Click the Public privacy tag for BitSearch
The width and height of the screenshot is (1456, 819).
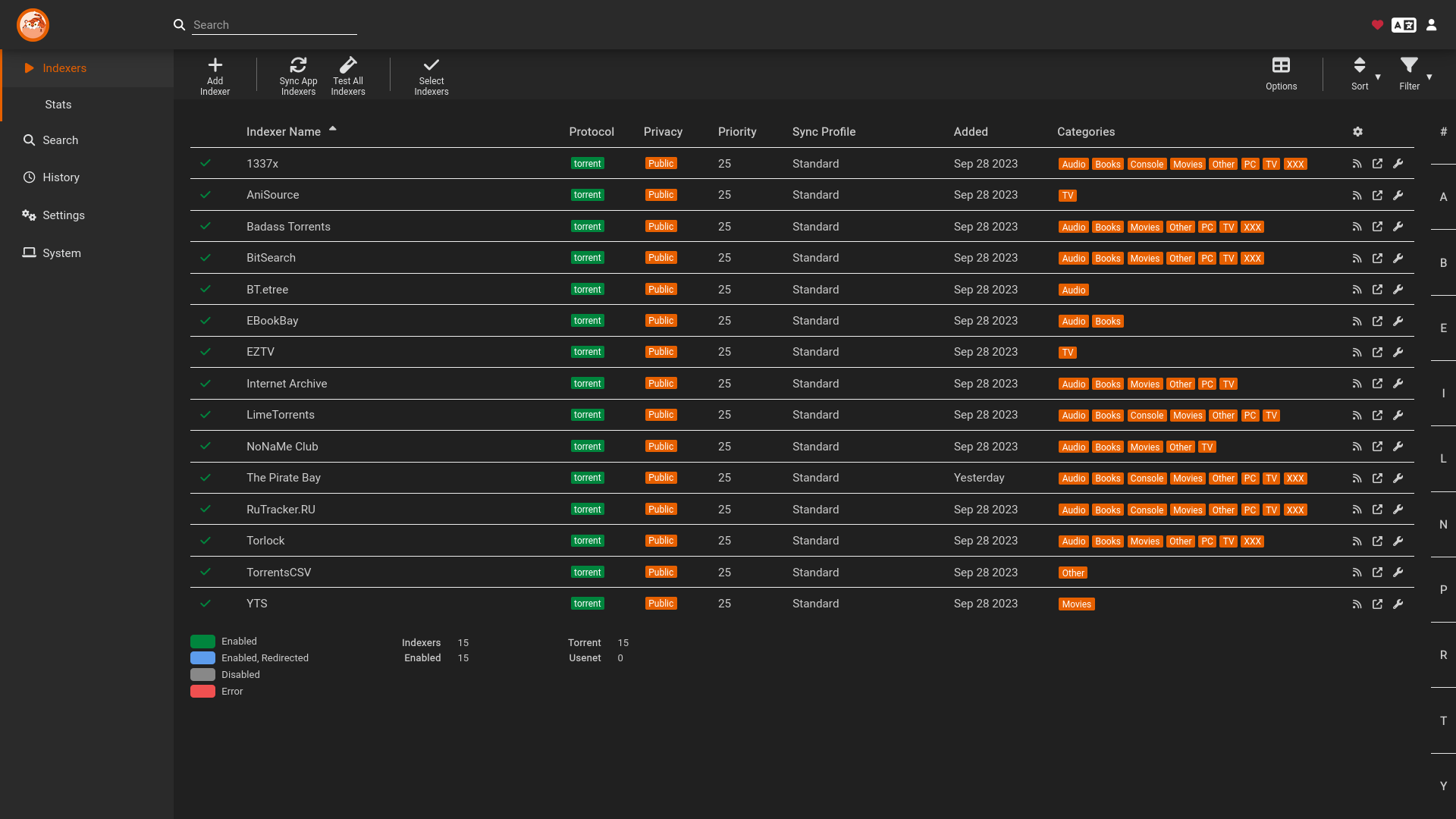pyautogui.click(x=661, y=258)
